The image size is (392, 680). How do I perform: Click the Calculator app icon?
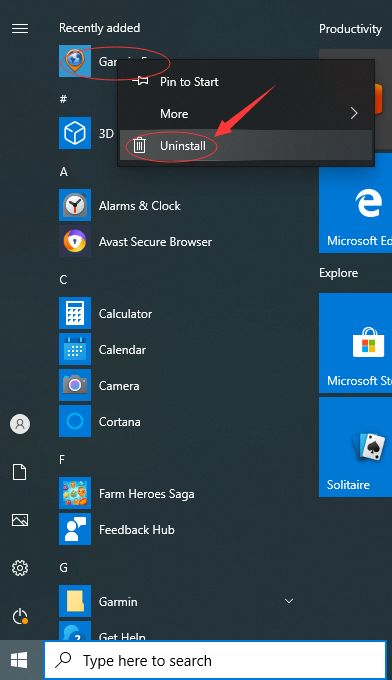pos(75,313)
